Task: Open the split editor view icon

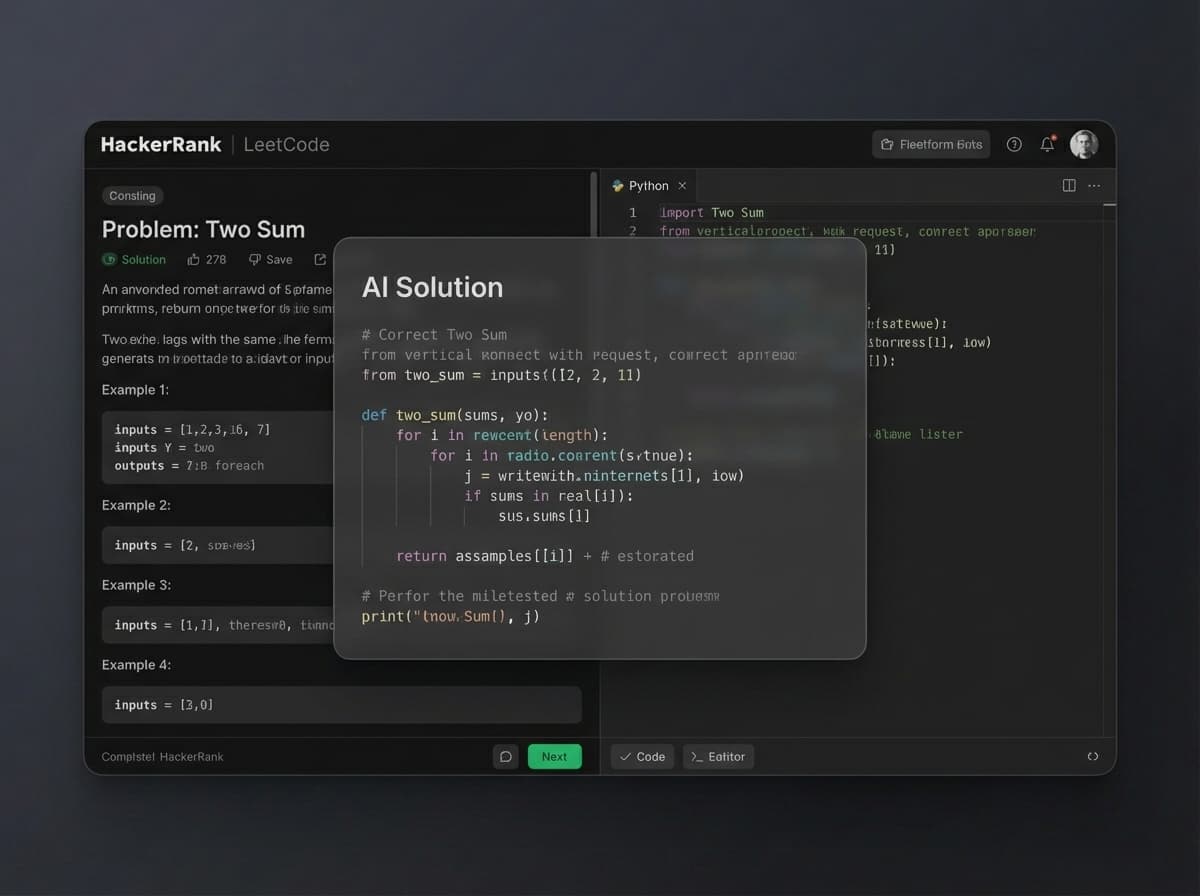Action: 1069,185
